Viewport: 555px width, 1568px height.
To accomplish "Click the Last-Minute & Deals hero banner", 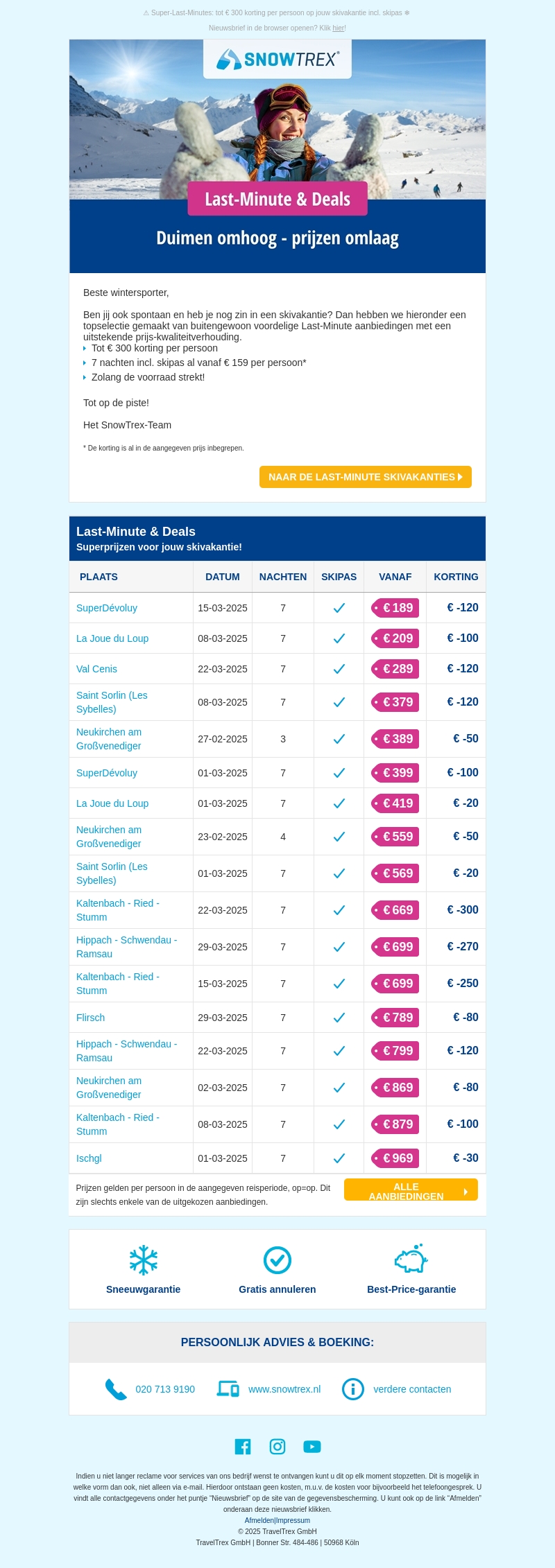I will click(277, 200).
